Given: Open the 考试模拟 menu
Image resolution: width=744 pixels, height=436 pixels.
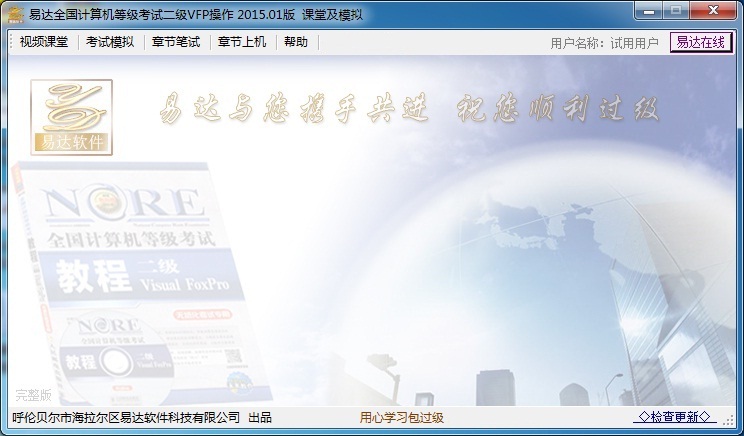Looking at the screenshot, I should (x=110, y=42).
